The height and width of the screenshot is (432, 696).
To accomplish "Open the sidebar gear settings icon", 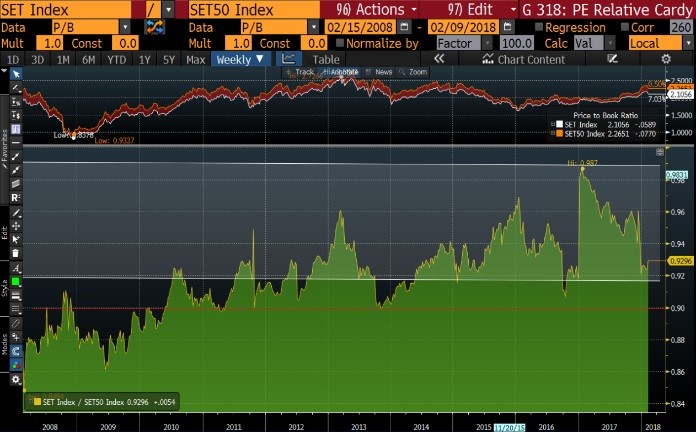I will [16, 380].
